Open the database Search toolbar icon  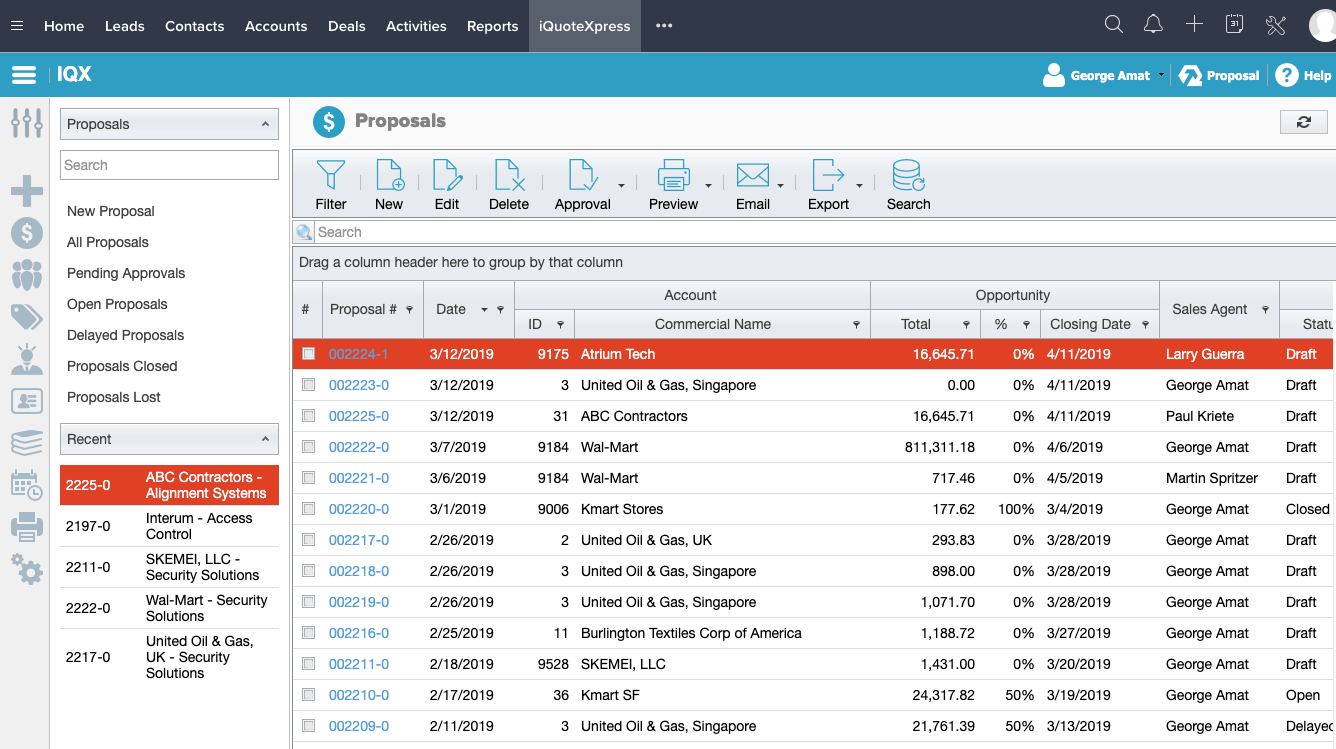pyautogui.click(x=908, y=176)
